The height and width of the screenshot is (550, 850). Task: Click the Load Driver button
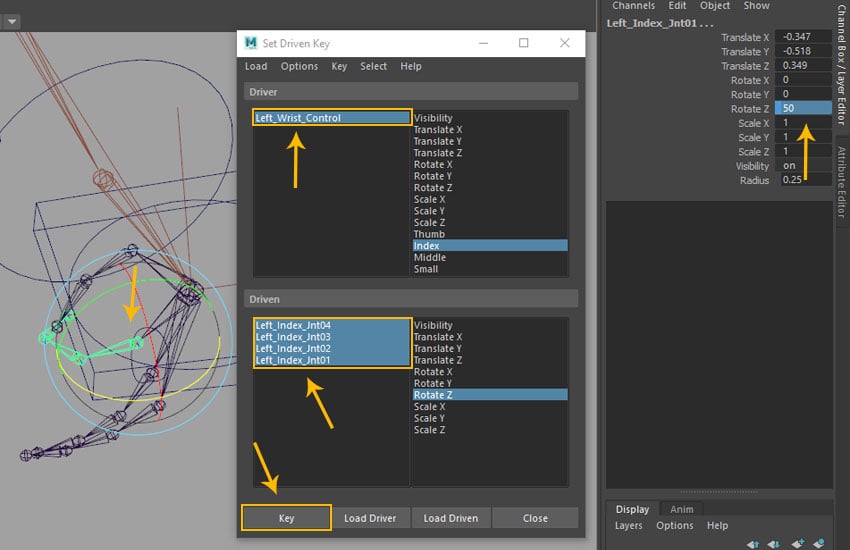[x=370, y=518]
